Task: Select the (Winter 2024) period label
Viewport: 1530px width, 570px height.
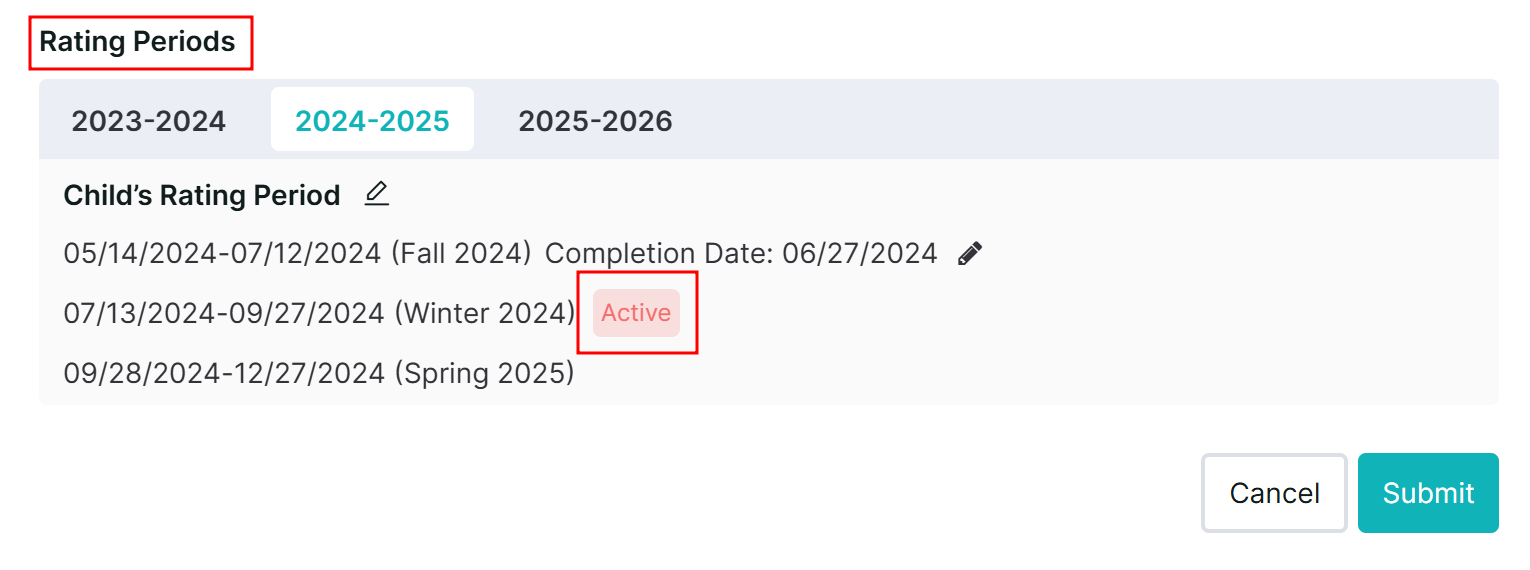Action: (485, 314)
